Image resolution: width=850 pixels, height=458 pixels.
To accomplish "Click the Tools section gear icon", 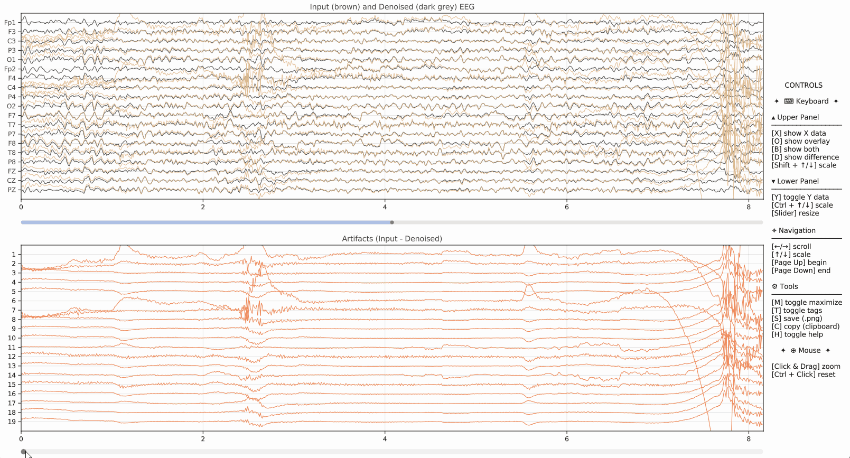I will tap(775, 286).
